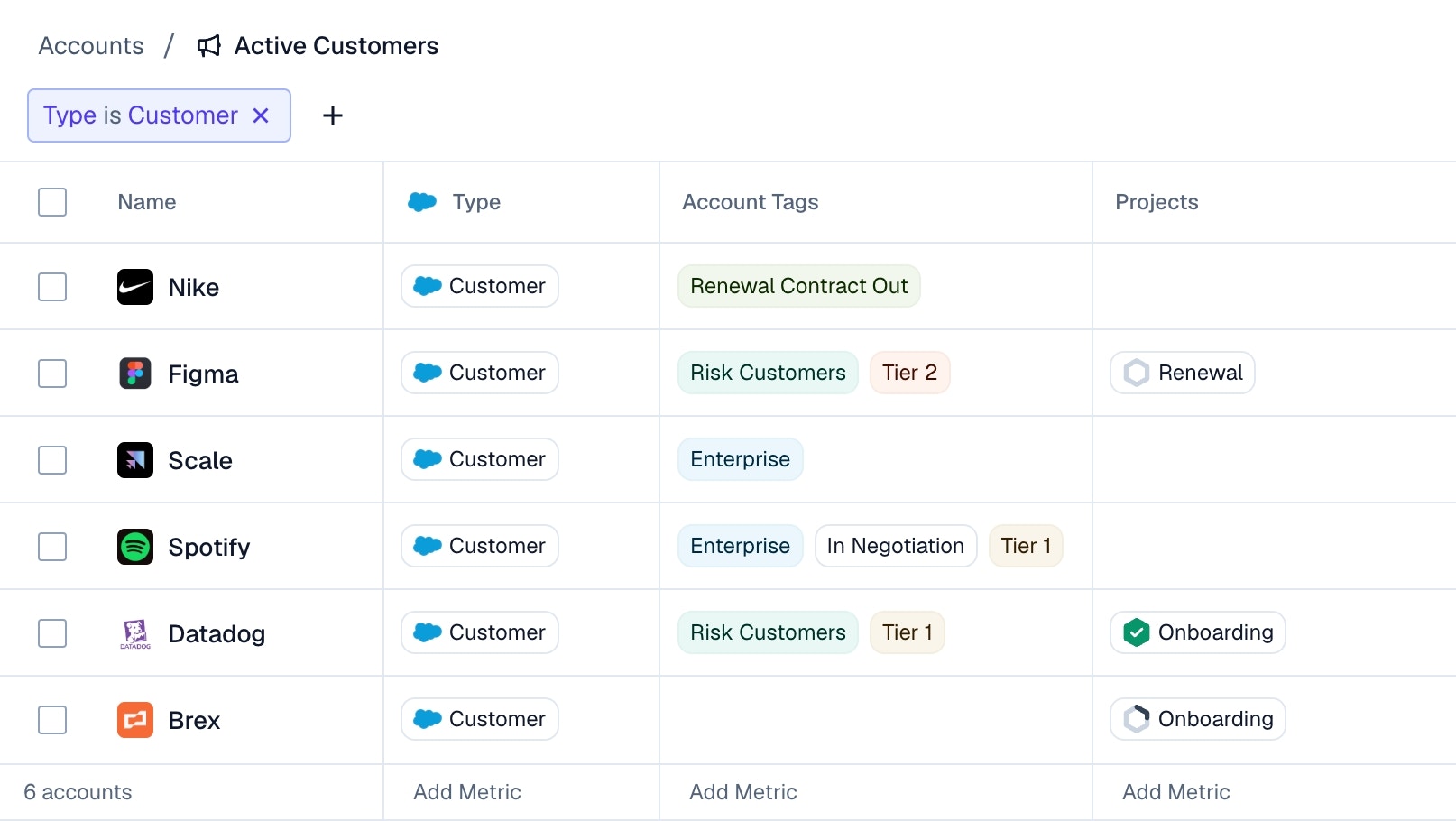Select the Nike row checkbox
The width and height of the screenshot is (1456, 821).
pyautogui.click(x=52, y=287)
